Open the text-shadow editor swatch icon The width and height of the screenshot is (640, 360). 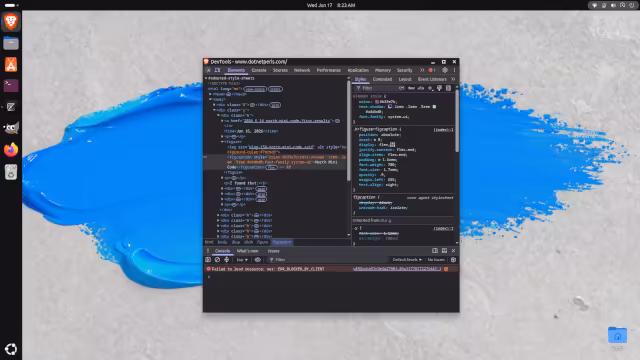(390, 107)
